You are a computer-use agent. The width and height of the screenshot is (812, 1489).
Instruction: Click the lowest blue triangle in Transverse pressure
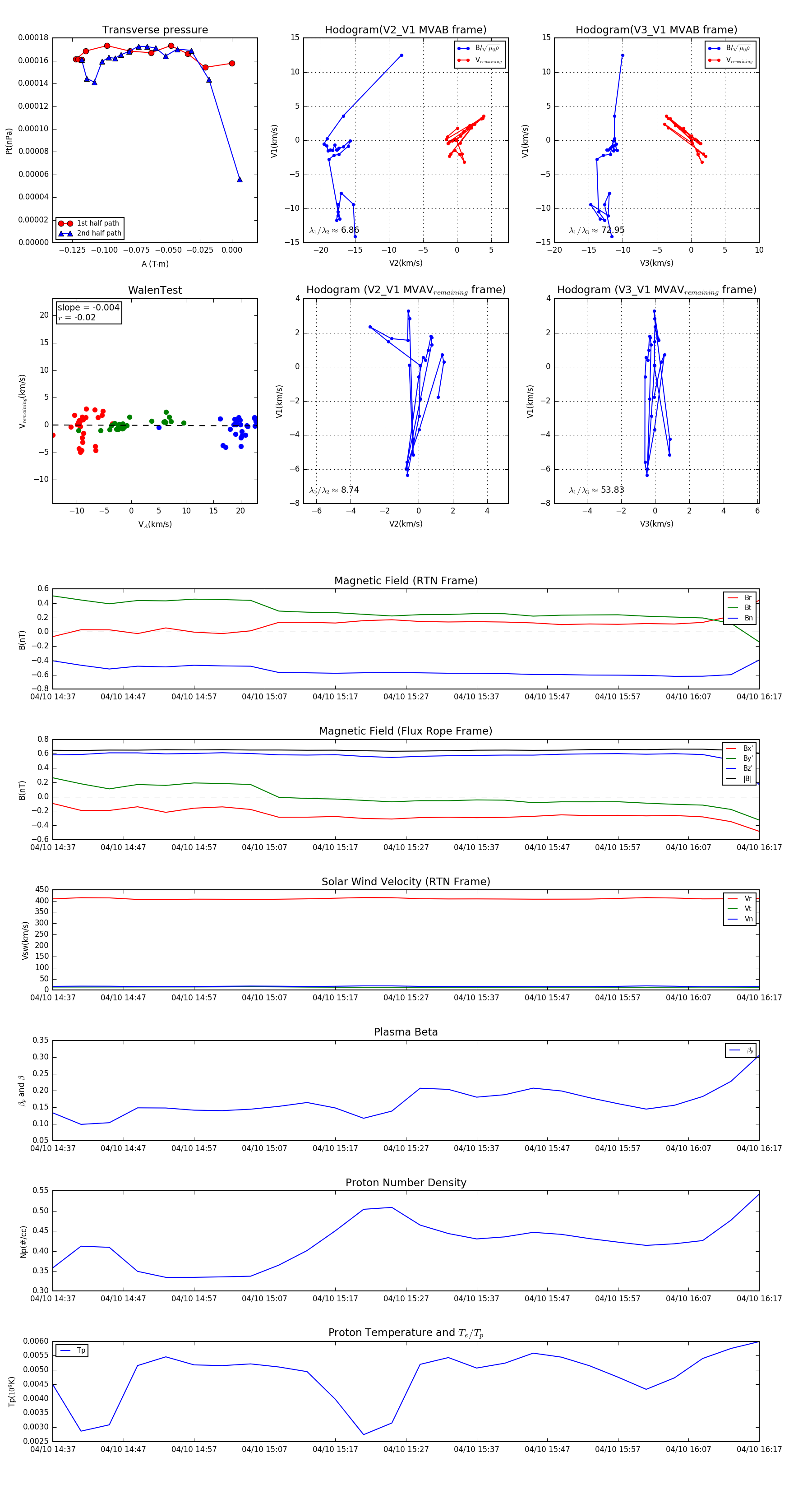click(x=239, y=179)
